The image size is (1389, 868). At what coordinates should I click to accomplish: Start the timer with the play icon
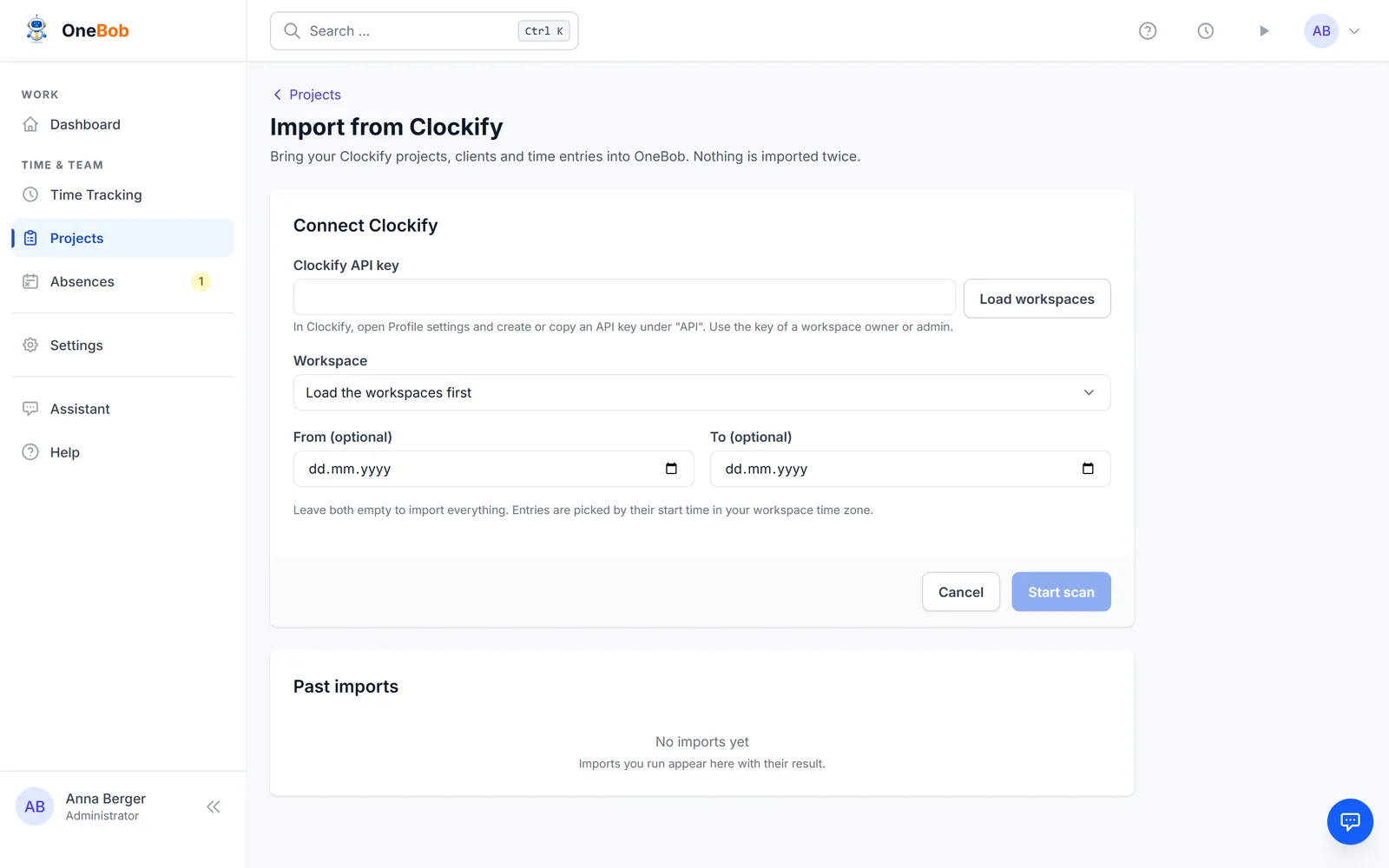tap(1264, 31)
